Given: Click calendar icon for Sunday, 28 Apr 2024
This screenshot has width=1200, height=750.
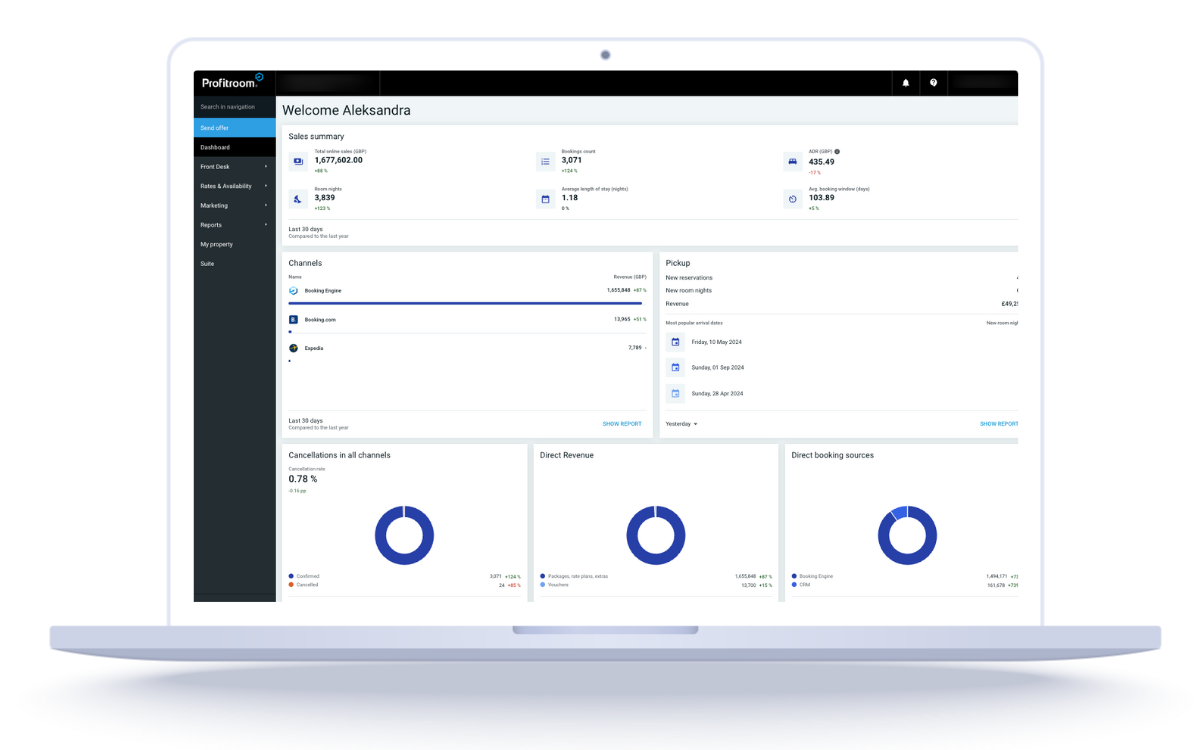Looking at the screenshot, I should point(675,393).
